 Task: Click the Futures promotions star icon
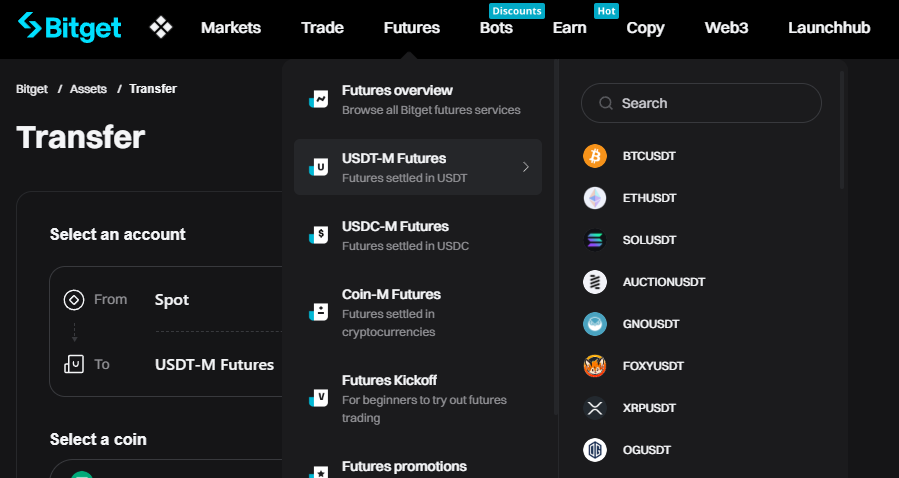318,471
